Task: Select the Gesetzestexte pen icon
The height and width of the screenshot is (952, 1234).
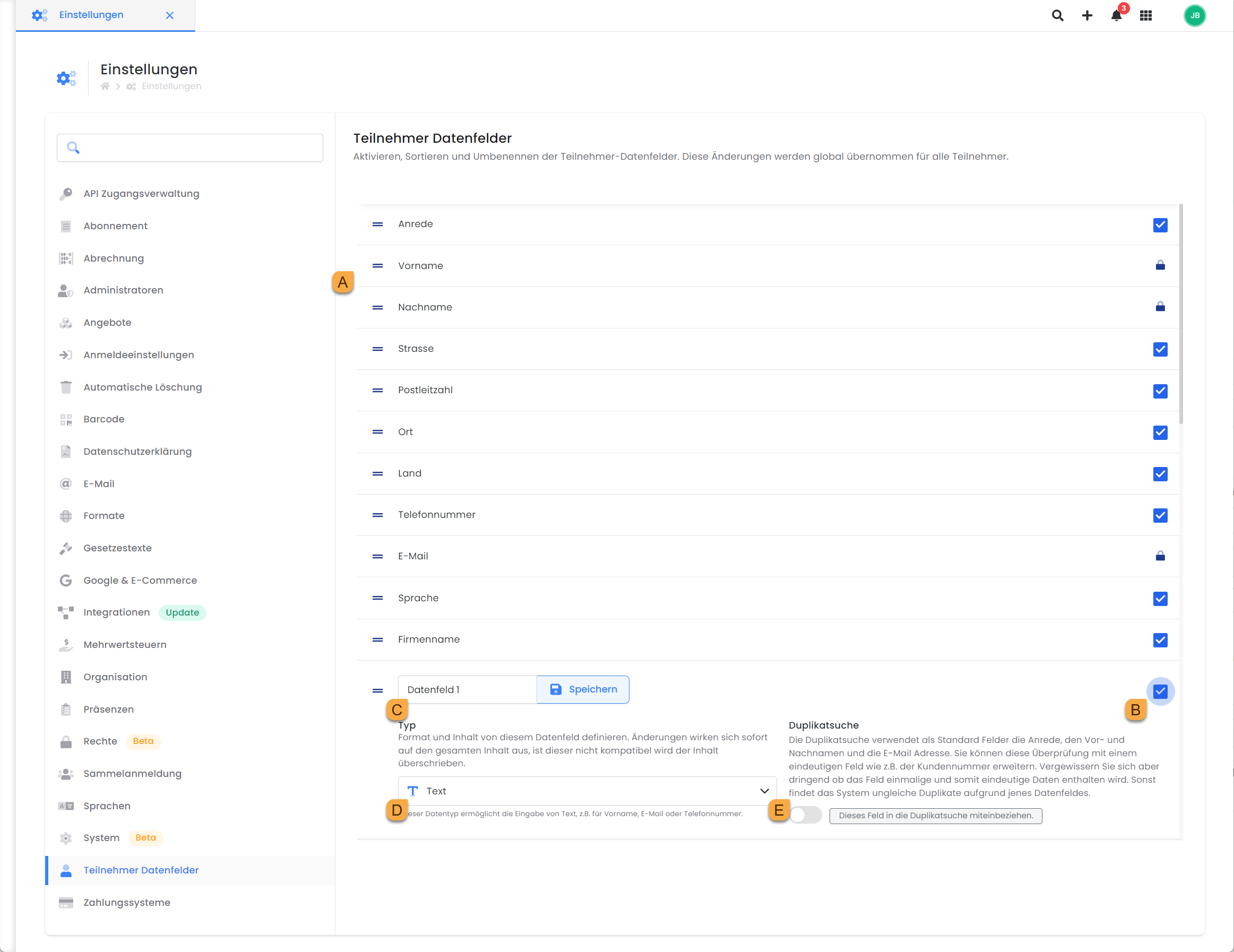Action: click(x=65, y=548)
